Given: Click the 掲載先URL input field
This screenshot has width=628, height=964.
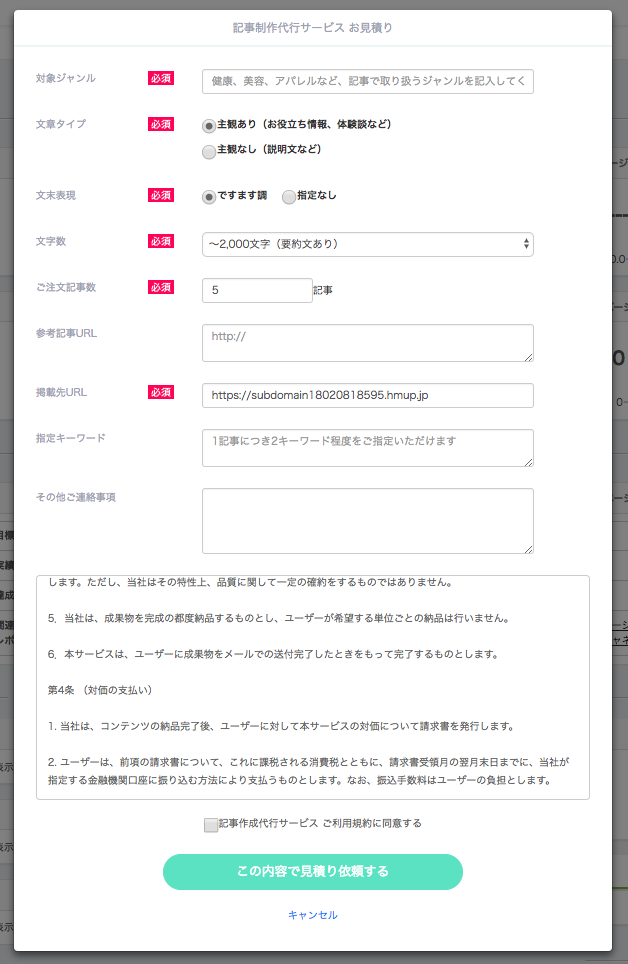Looking at the screenshot, I should [367, 395].
